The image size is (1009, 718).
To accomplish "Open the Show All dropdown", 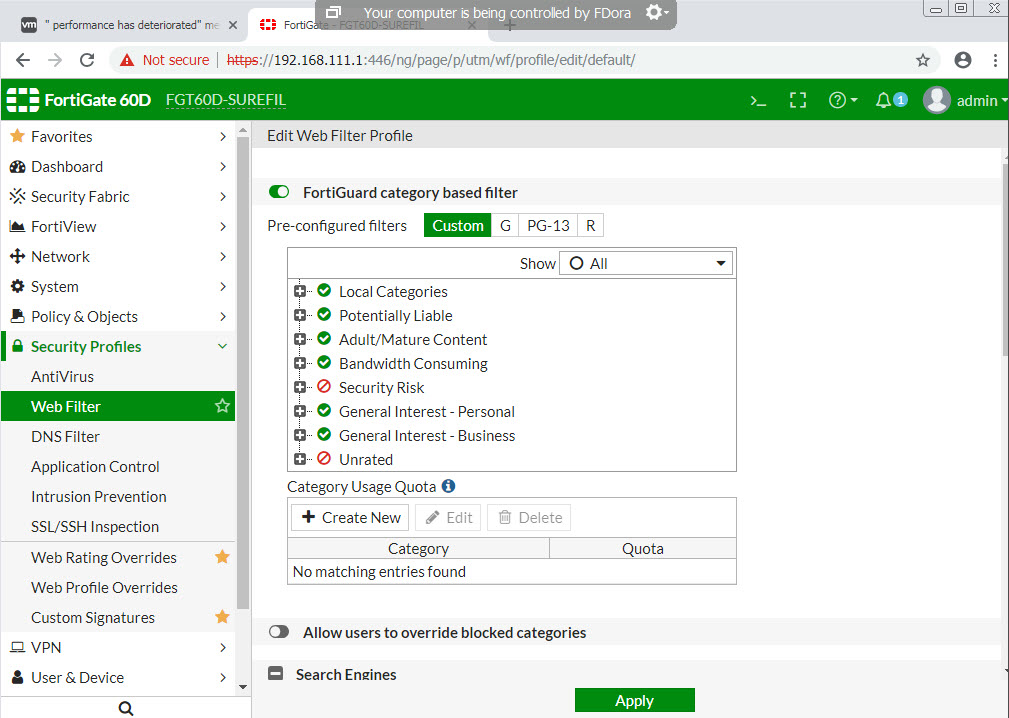I will click(646, 263).
